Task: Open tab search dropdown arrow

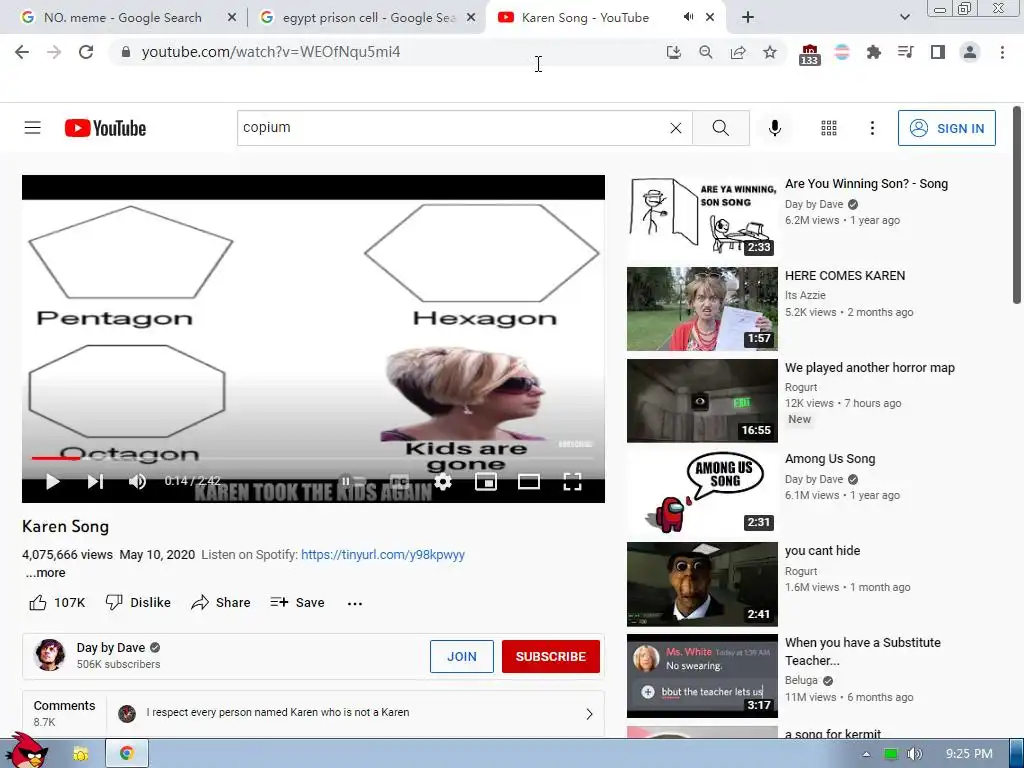Action: tap(904, 18)
